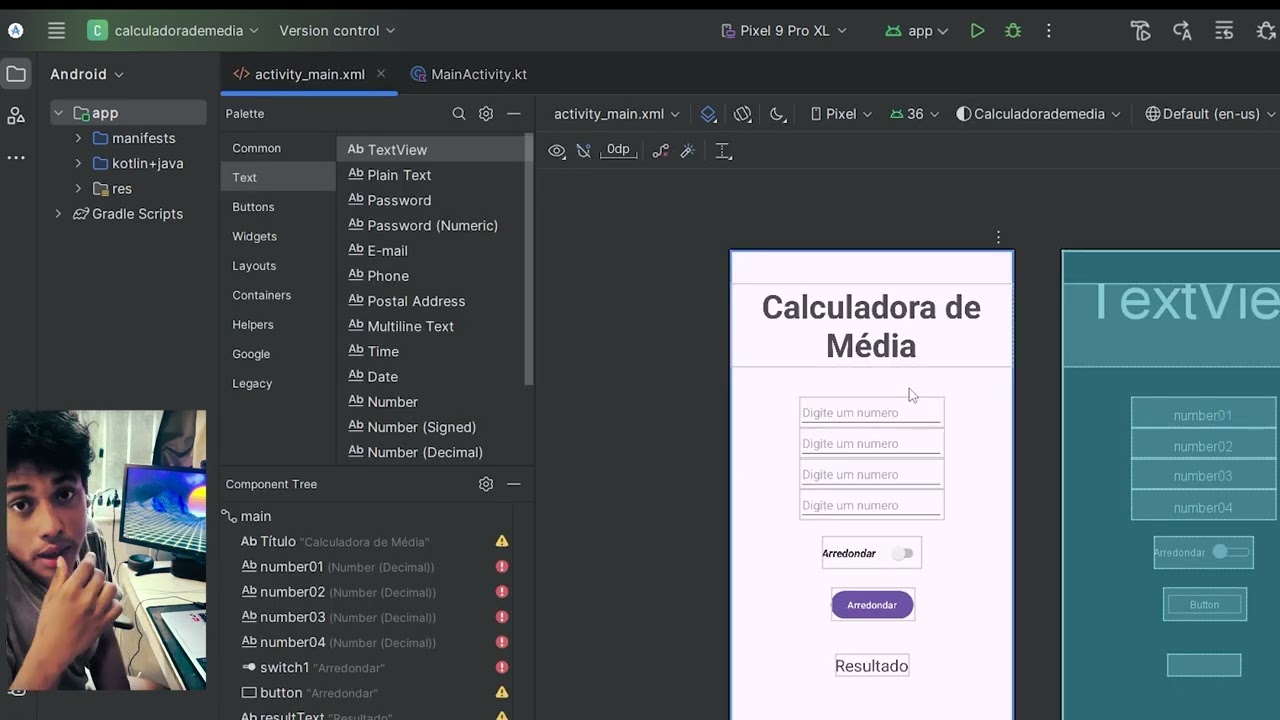This screenshot has height=720, width=1280.
Task: Minimize the Palette panel
Action: click(x=514, y=114)
